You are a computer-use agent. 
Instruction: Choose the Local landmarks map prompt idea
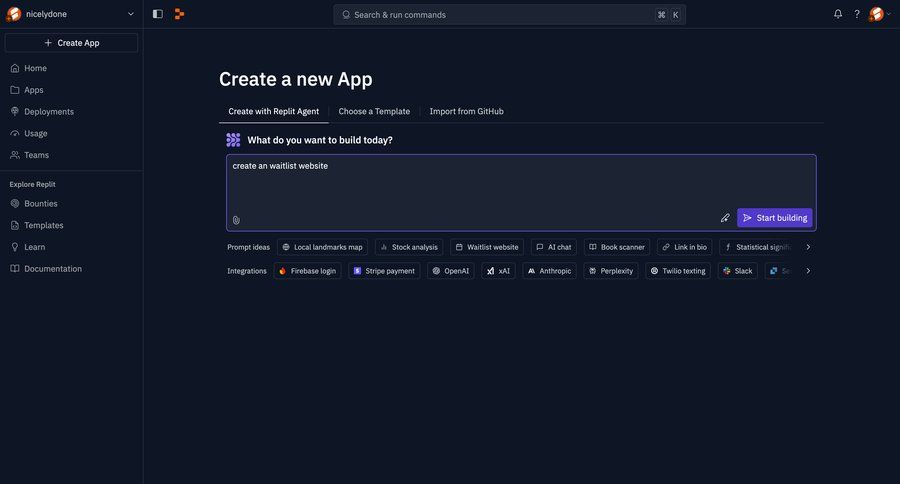(x=323, y=247)
